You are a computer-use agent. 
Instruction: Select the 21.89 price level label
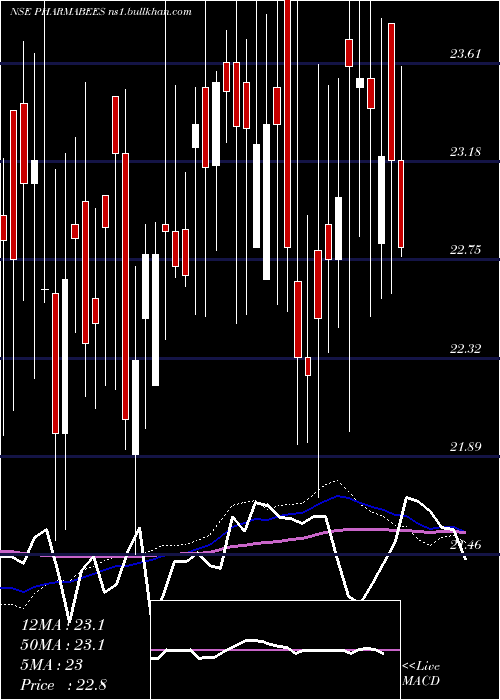(x=465, y=446)
